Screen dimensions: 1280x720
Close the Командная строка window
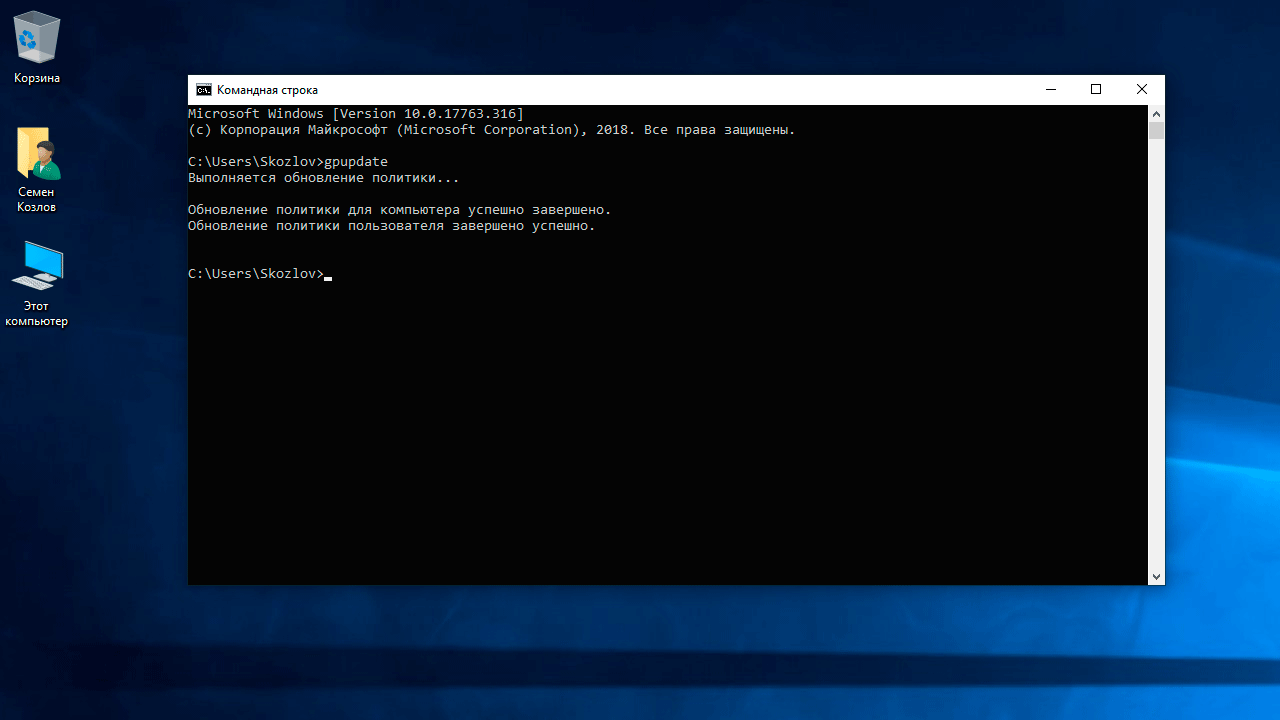click(x=1141, y=90)
